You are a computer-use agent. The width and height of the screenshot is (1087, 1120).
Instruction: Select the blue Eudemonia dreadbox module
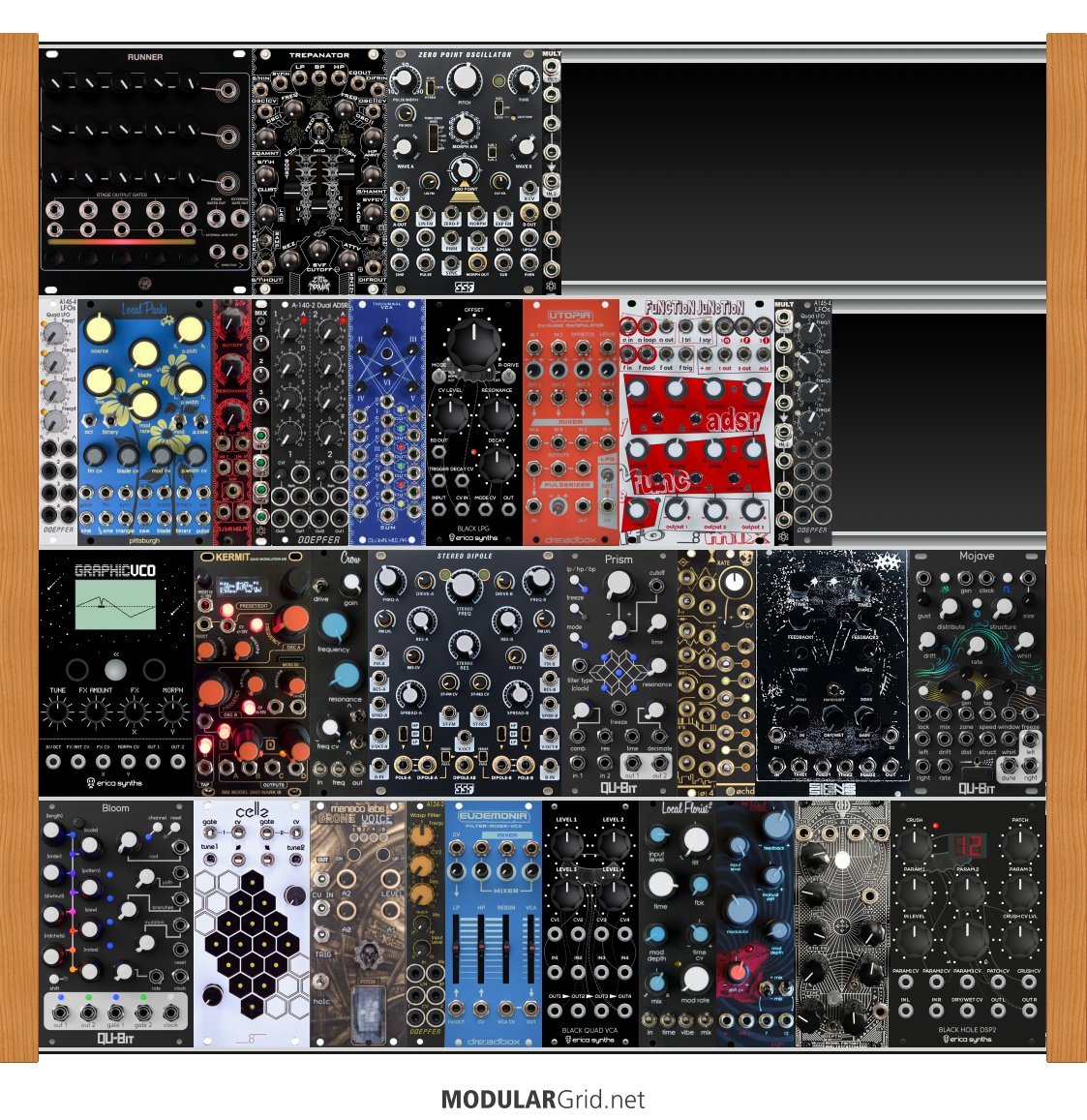pyautogui.click(x=494, y=923)
